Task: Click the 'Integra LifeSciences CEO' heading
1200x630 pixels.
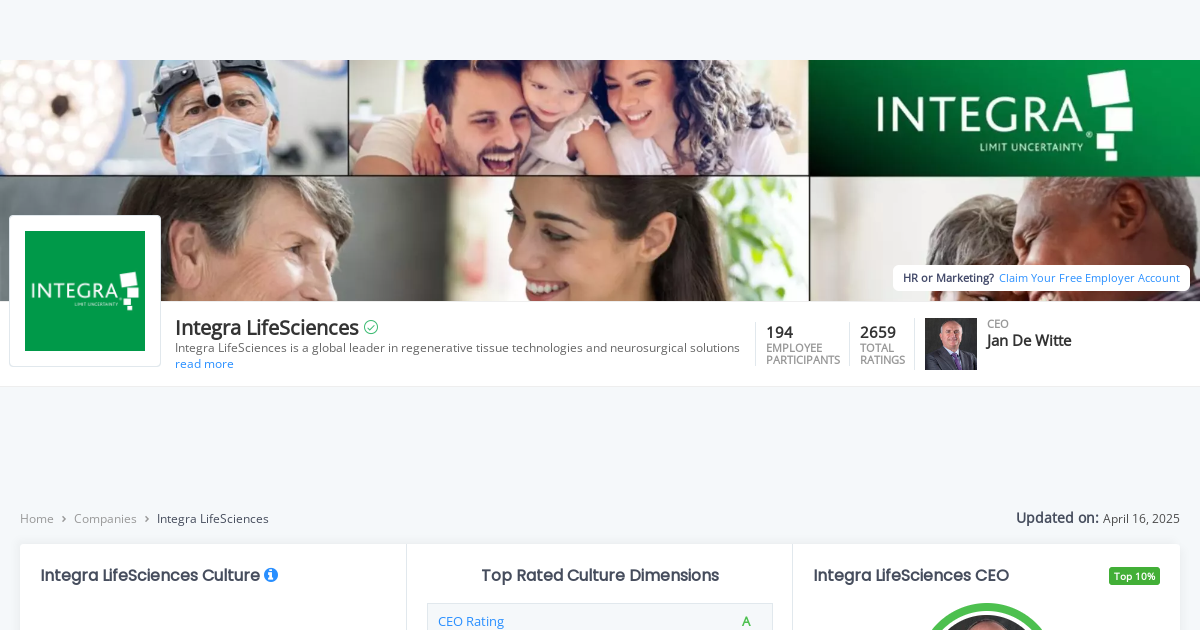Action: click(911, 575)
